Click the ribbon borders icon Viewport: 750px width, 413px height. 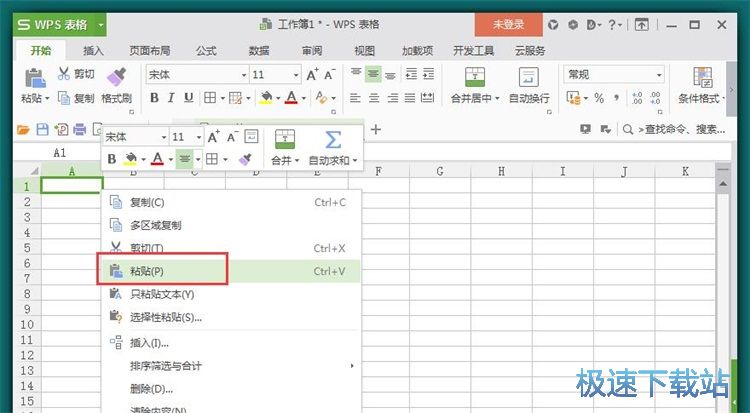click(210, 98)
